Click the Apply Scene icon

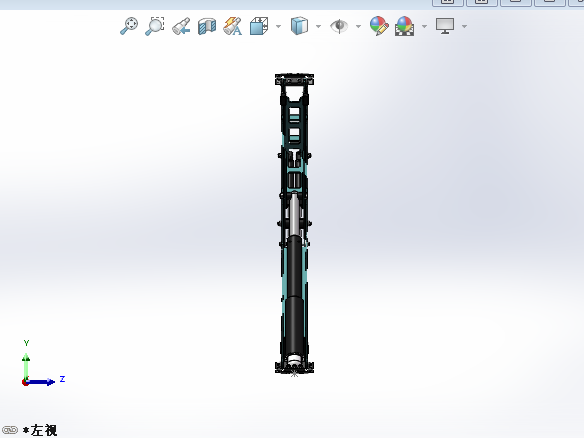click(404, 26)
